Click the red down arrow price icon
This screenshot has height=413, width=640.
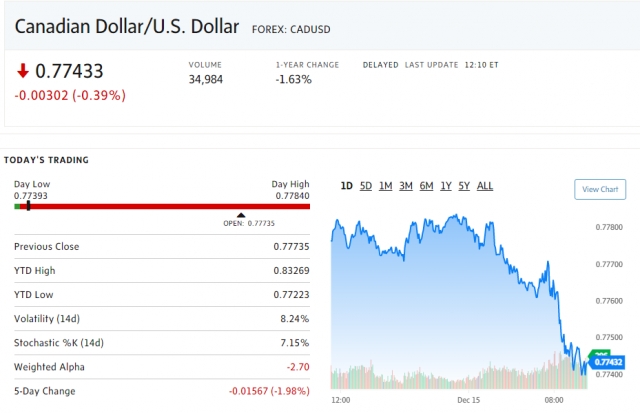coord(22,71)
